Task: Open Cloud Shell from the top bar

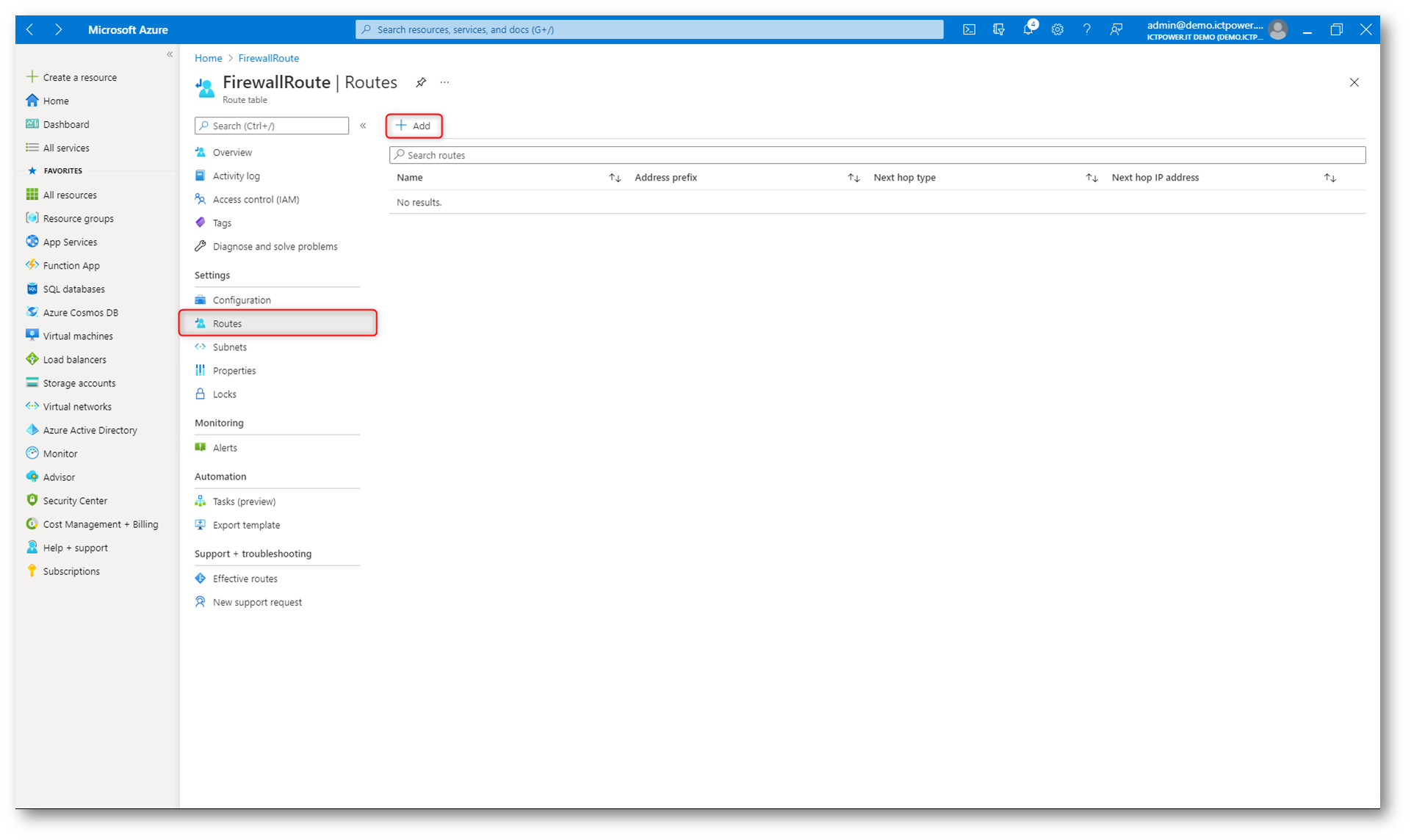Action: [x=969, y=29]
